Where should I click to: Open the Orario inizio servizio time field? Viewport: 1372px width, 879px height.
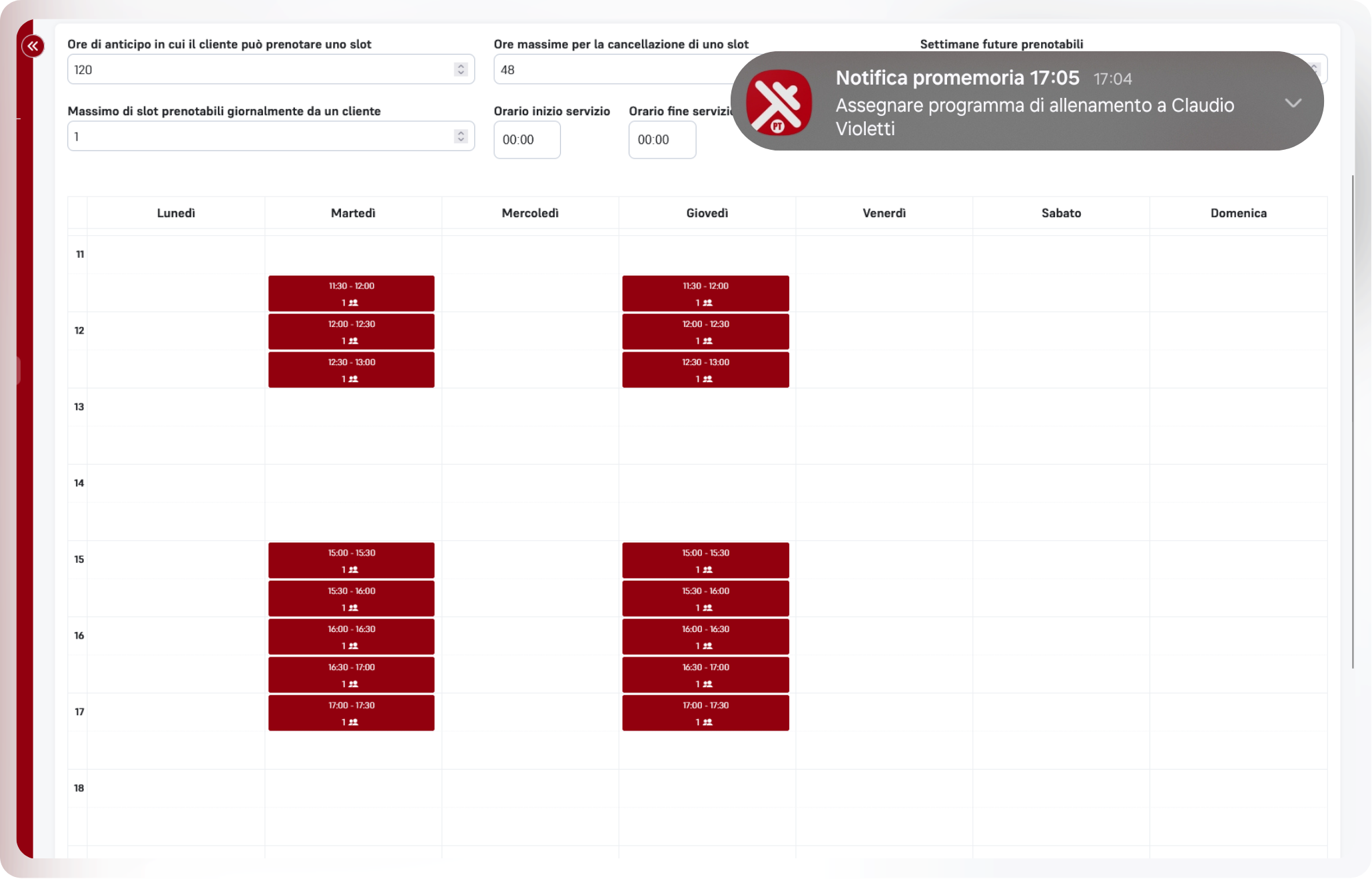[526, 140]
